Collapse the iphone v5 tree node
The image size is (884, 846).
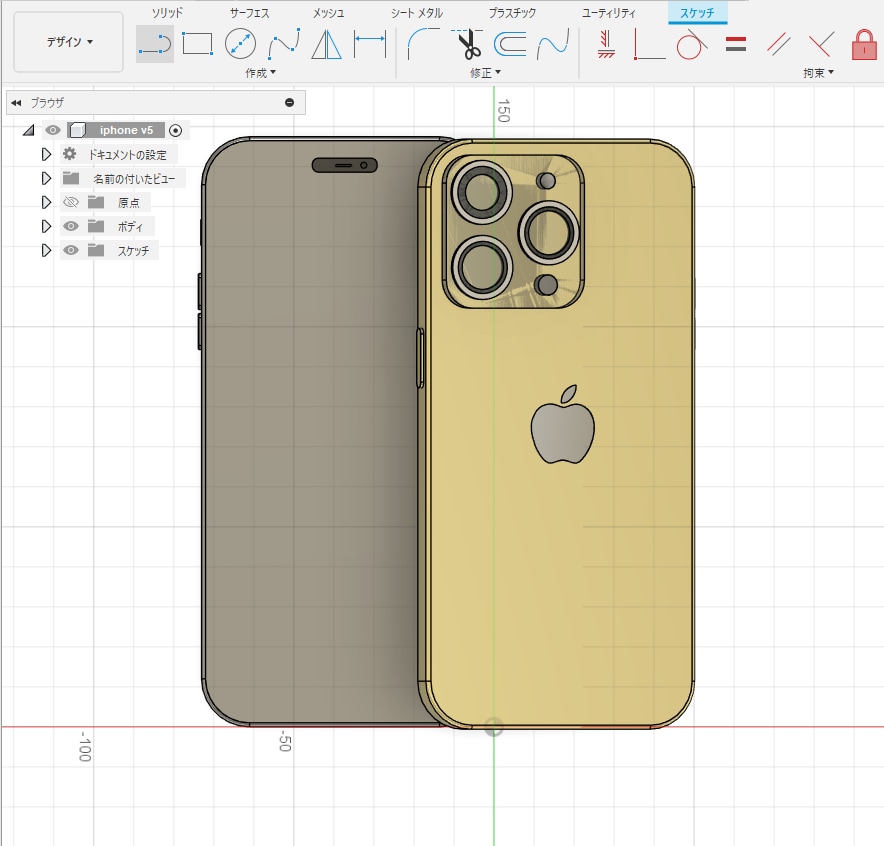coord(28,131)
